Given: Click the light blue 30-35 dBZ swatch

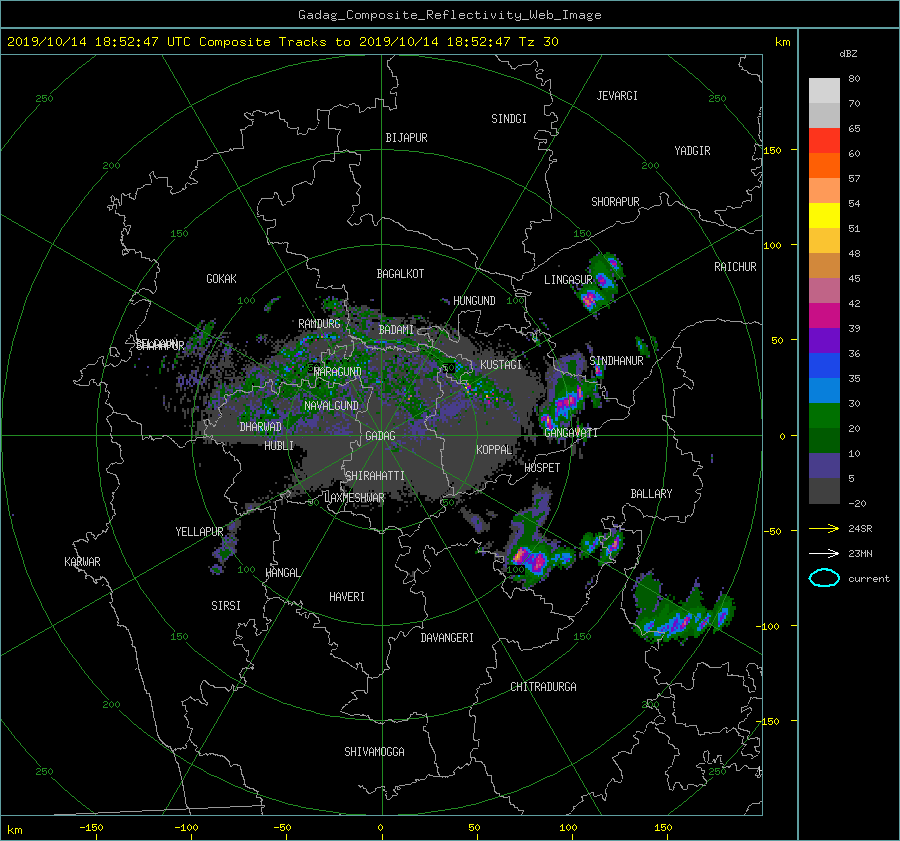Looking at the screenshot, I should [824, 390].
